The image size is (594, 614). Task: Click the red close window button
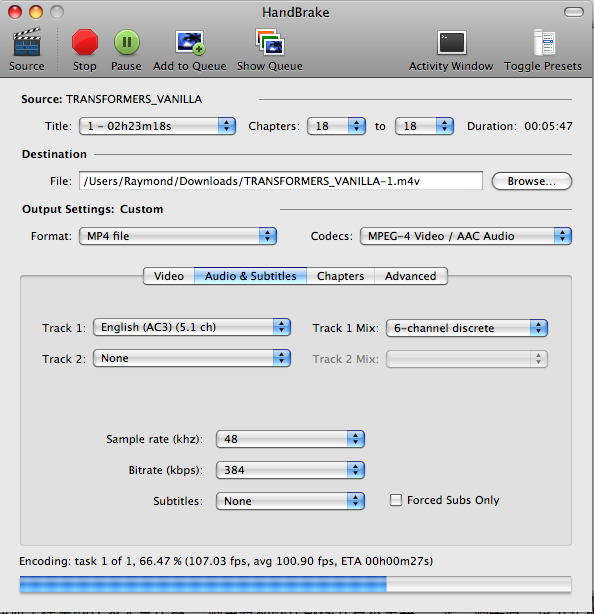(x=15, y=12)
